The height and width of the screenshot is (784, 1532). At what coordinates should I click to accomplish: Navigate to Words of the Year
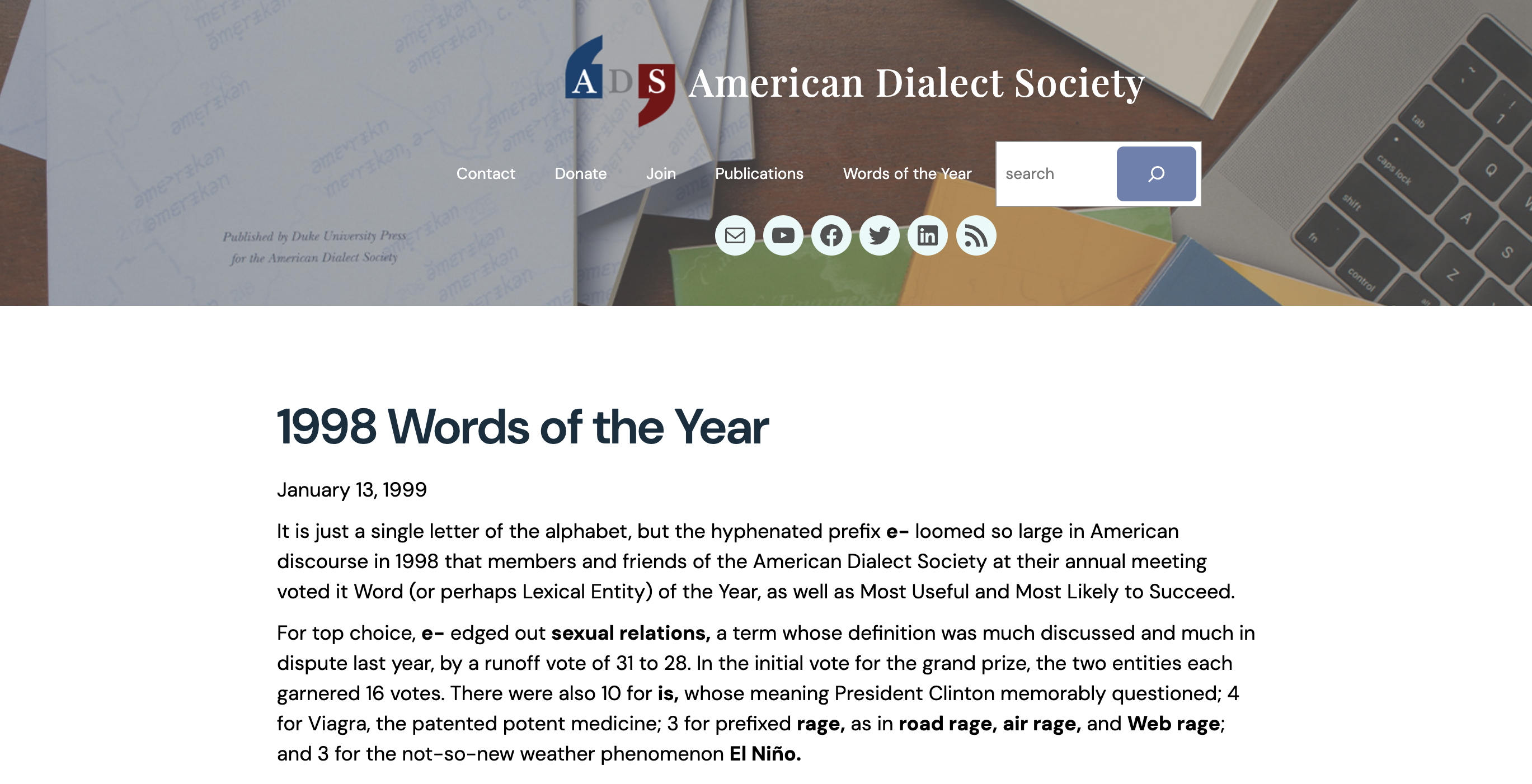(907, 173)
